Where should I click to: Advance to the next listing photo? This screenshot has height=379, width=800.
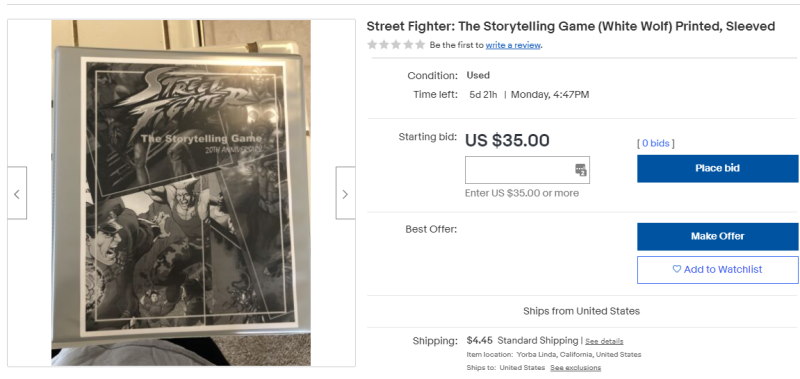pyautogui.click(x=345, y=193)
